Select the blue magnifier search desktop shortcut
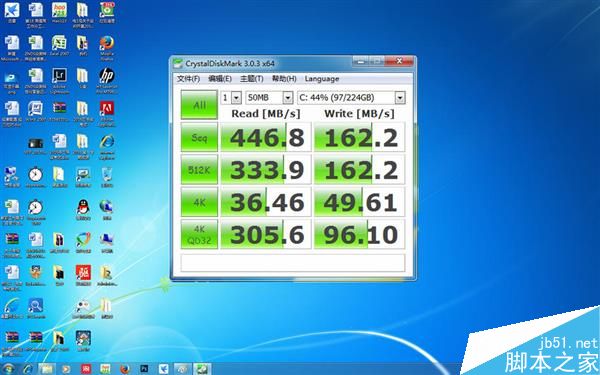Viewport: 600px width, 375px height. point(36,308)
